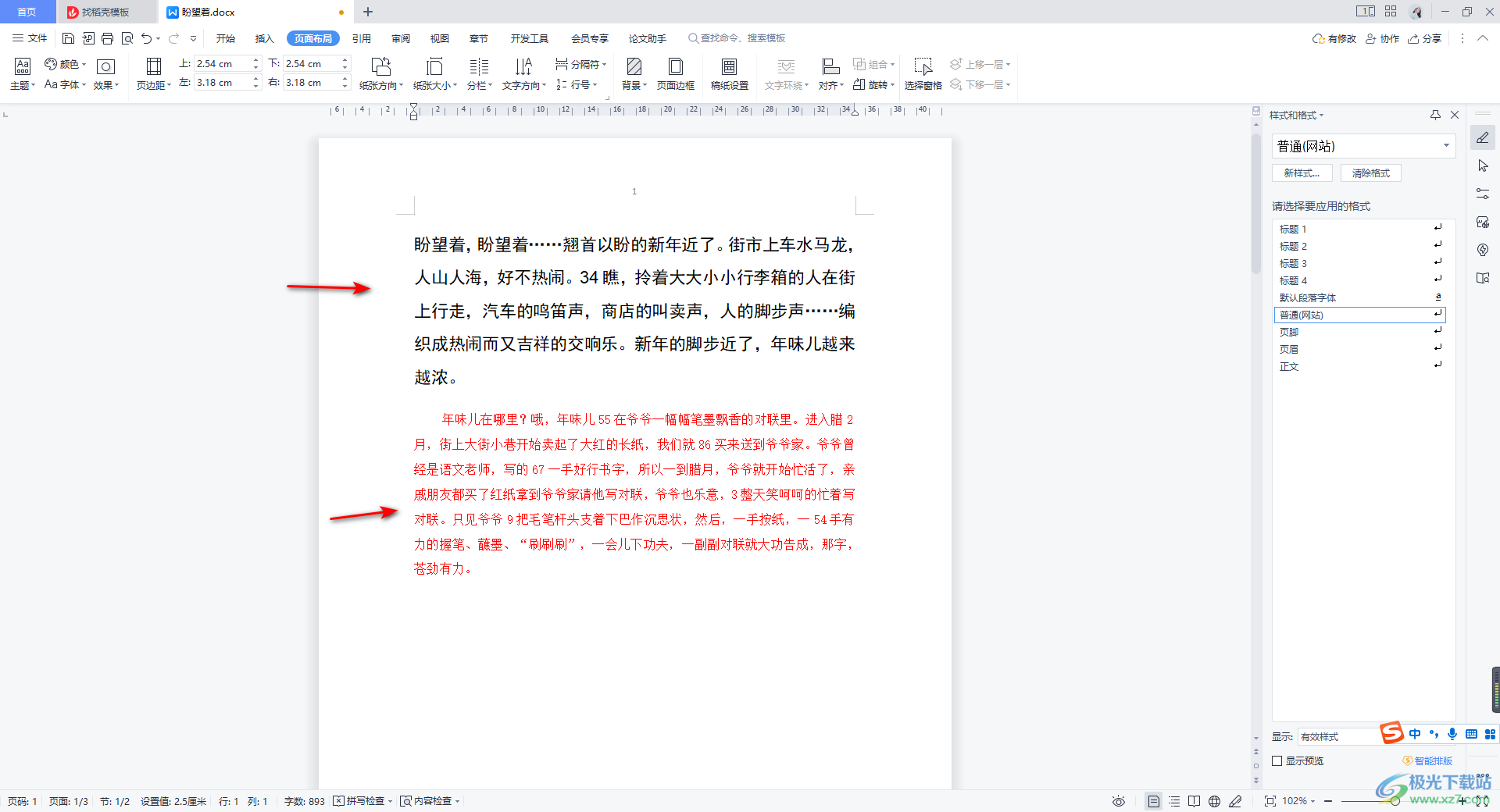Viewport: 1500px width, 812px height.
Task: Toggle writing mode pen icon in status bar
Action: pyautogui.click(x=1235, y=801)
